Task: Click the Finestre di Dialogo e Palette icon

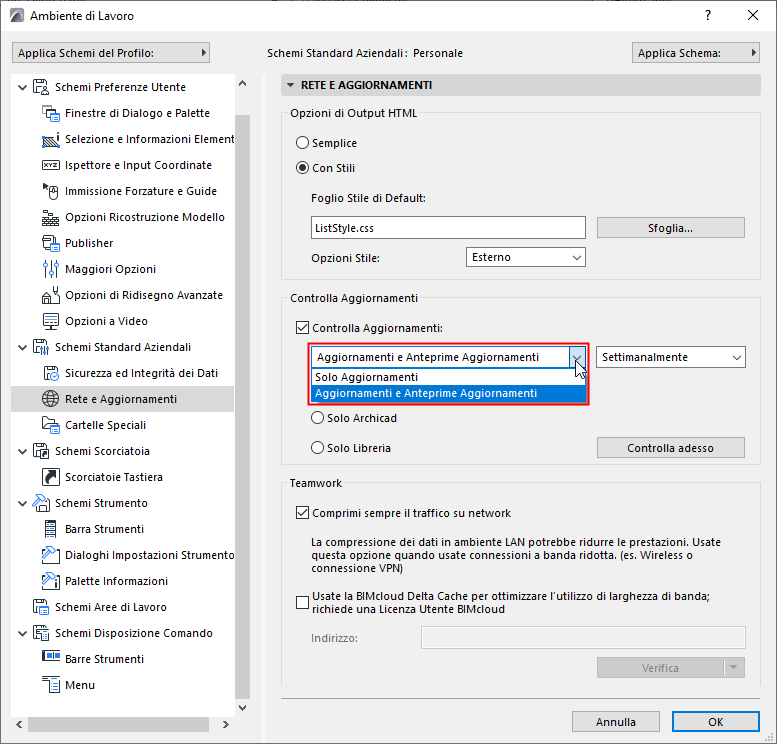Action: coord(51,113)
